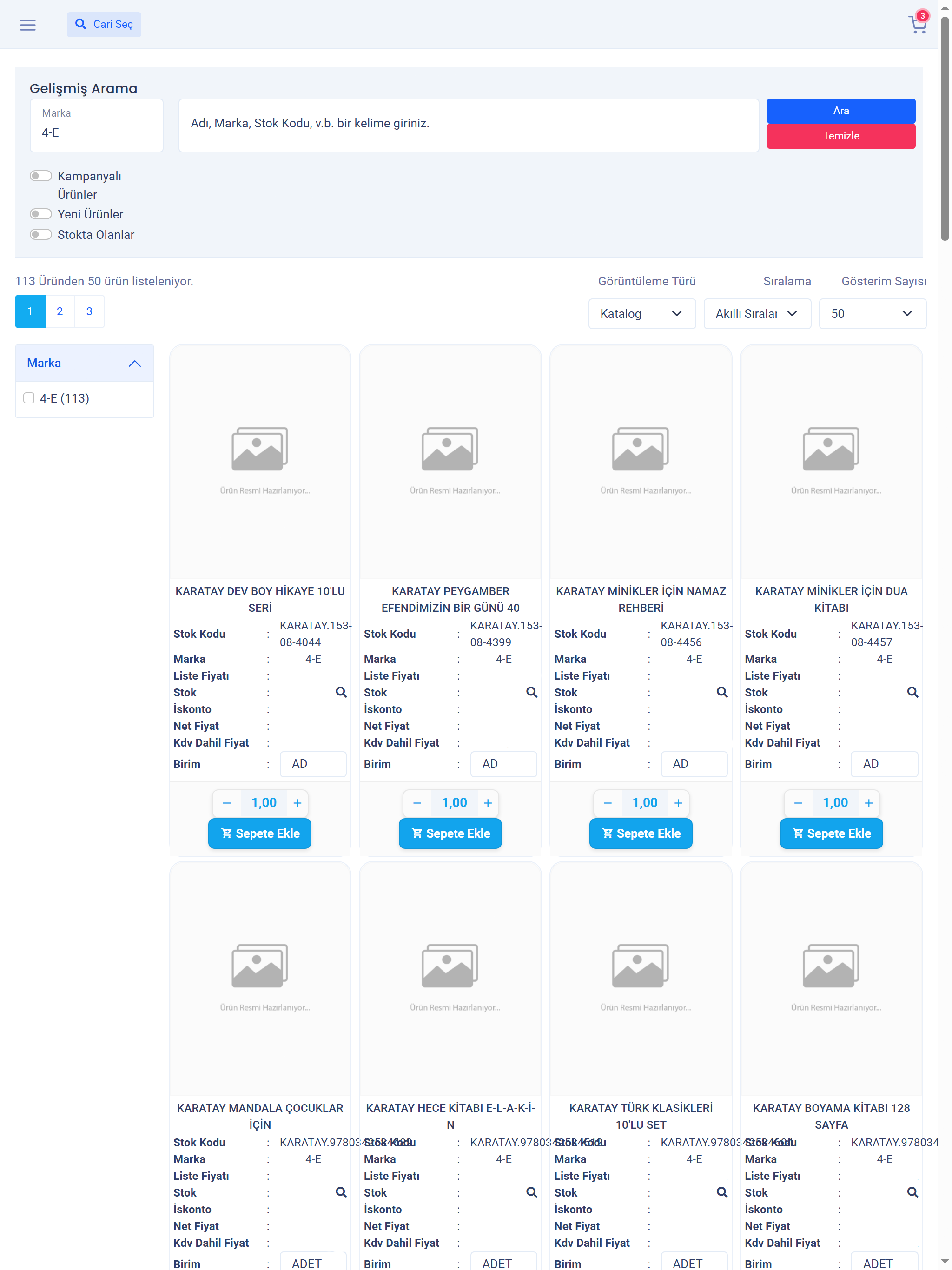The image size is (952, 1270).
Task: Toggle the Kampanyalı Ürünler switch
Action: coord(41,176)
